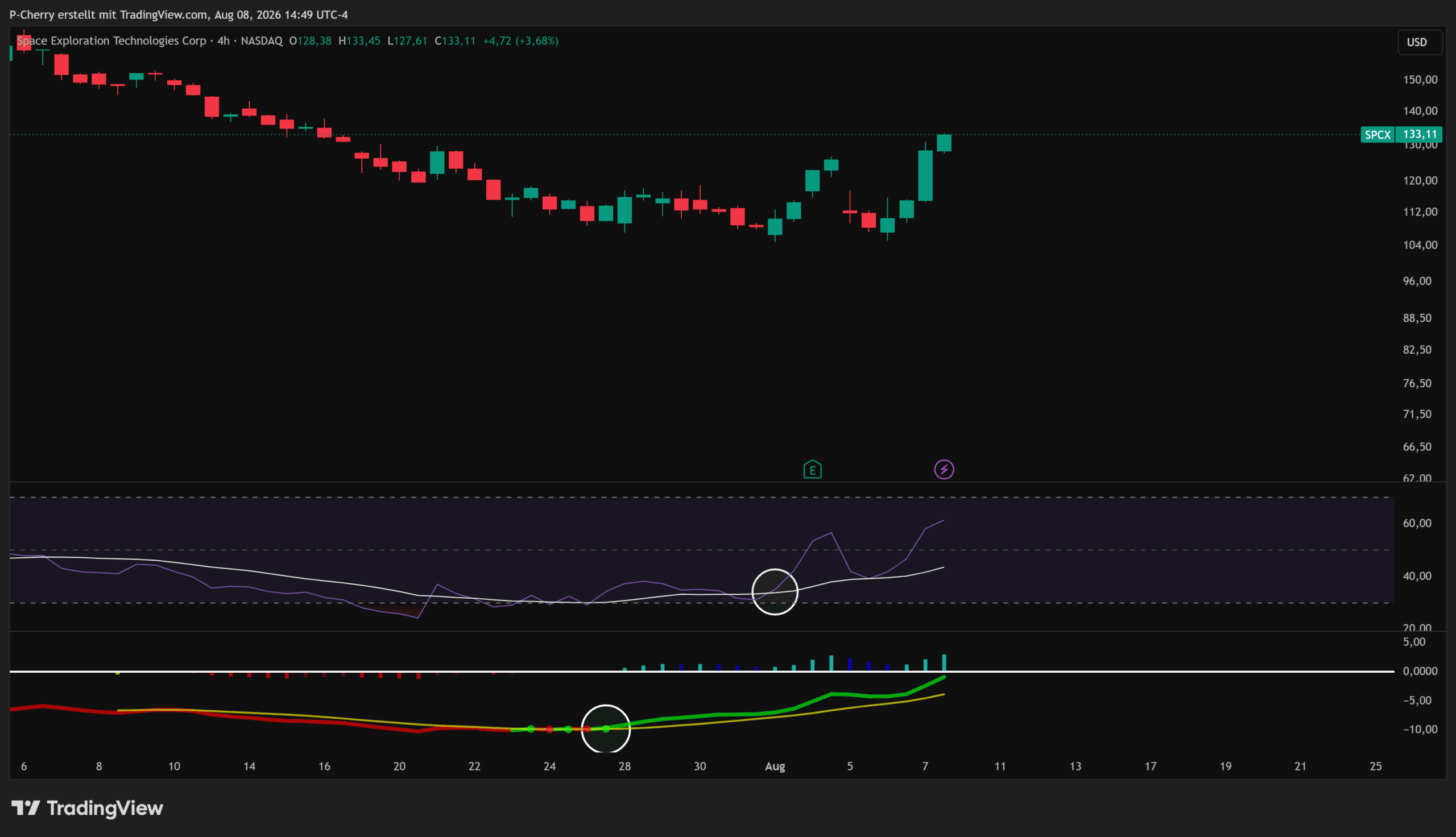The height and width of the screenshot is (837, 1456).
Task: Click the 150,00 price axis label
Action: click(x=1420, y=80)
